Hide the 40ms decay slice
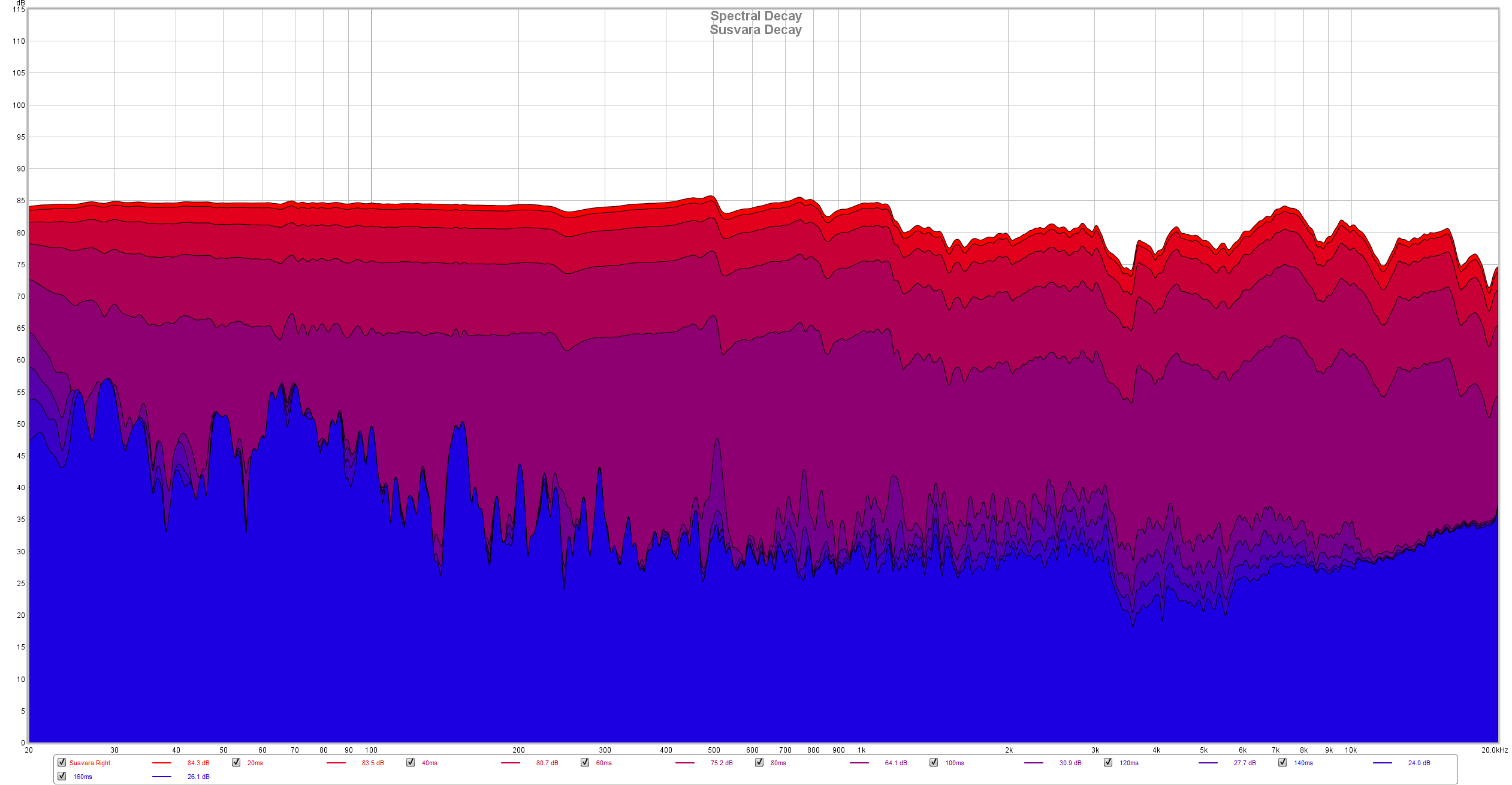 pos(411,762)
